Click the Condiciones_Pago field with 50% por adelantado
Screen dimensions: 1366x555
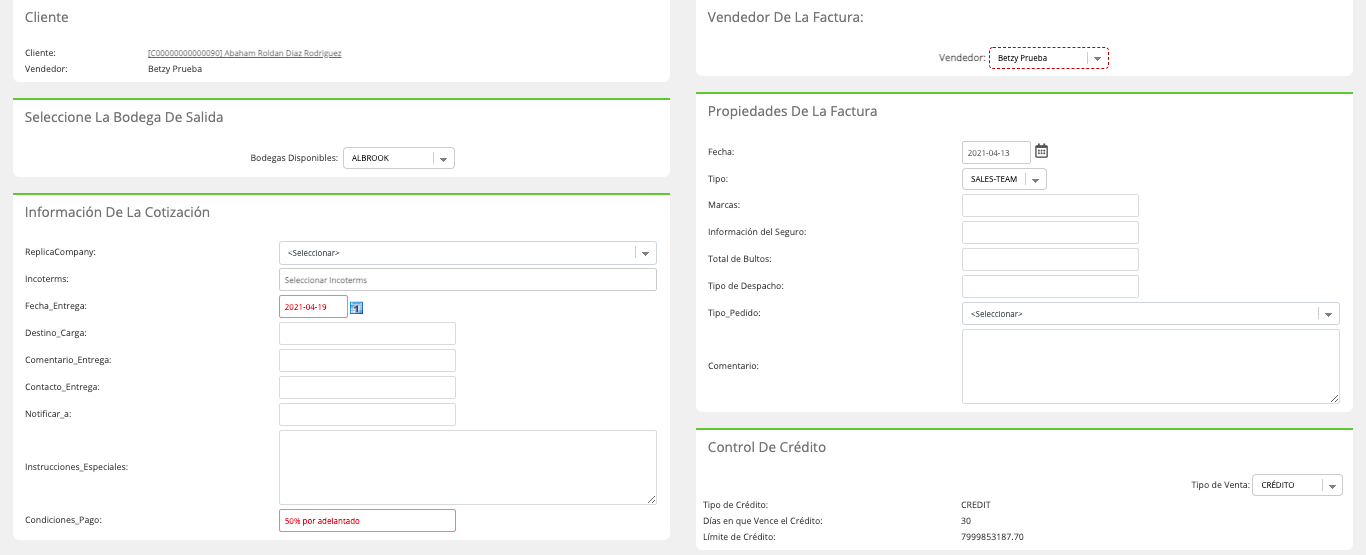(367, 521)
